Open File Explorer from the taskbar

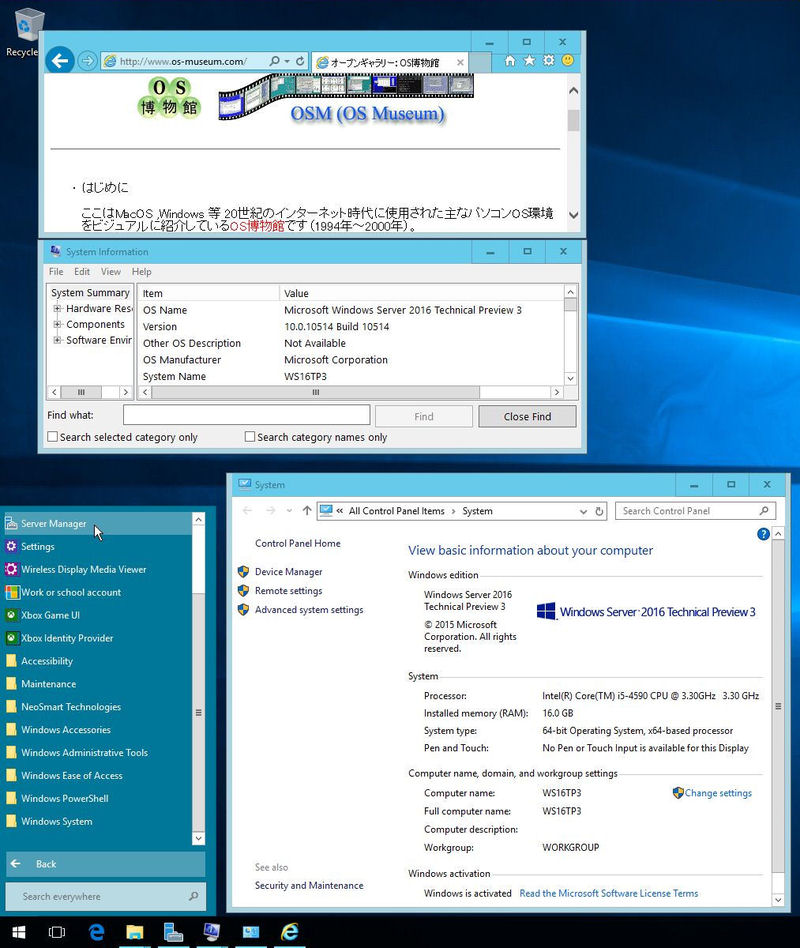pos(135,932)
